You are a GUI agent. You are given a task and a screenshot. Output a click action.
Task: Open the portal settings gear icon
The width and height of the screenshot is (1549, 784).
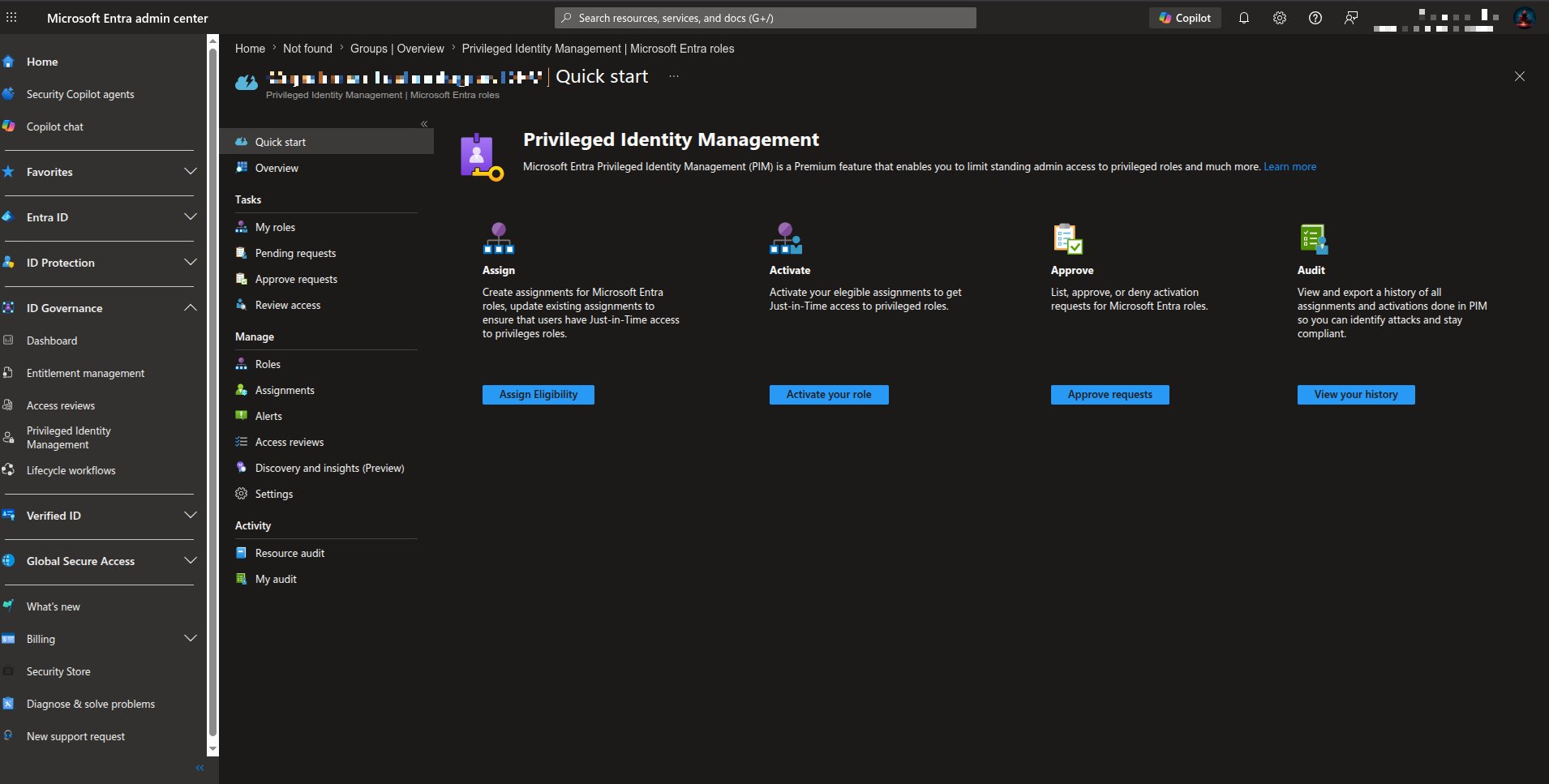point(1280,18)
